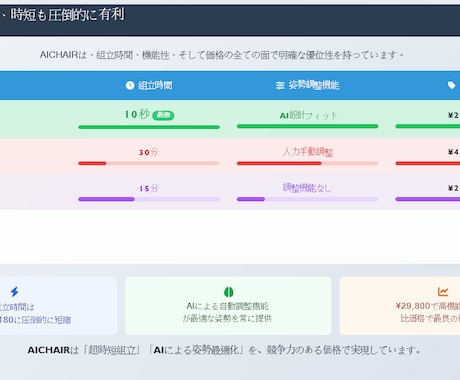Click the green badge next to 10秒
Screen dimensions: 460x380
[x=163, y=115]
